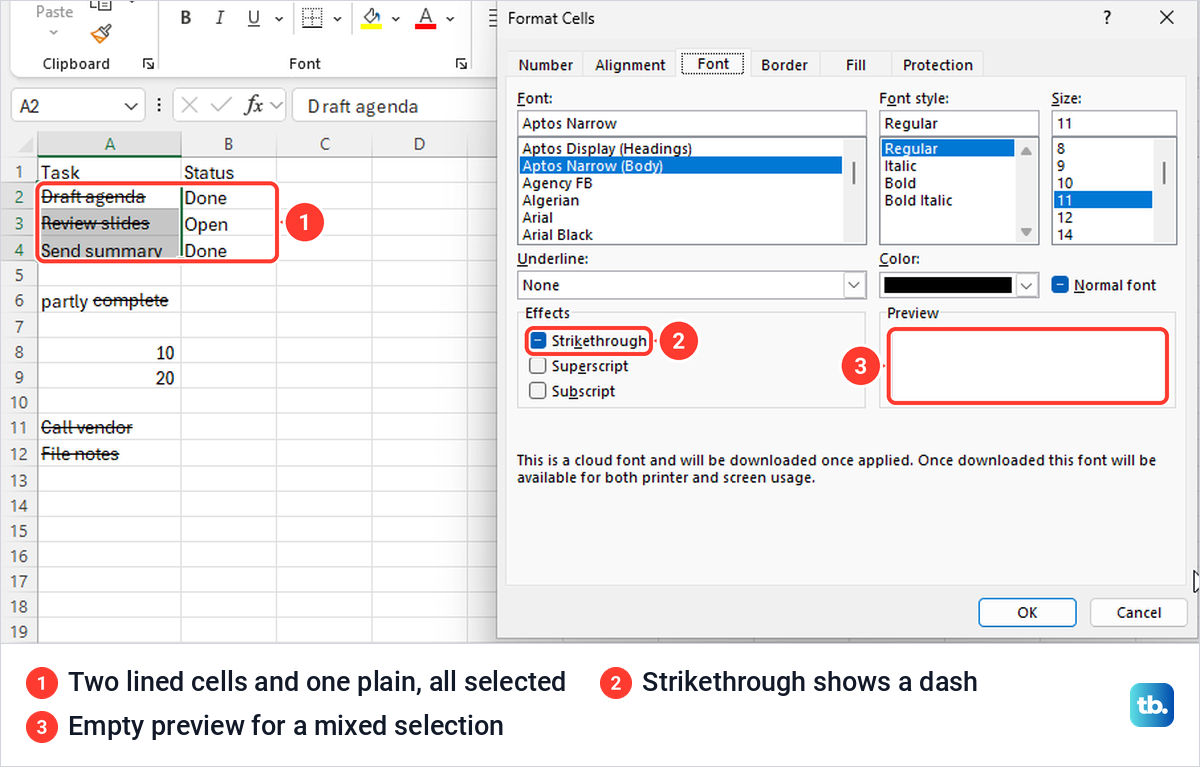
Task: Select cell containing Call vendor
Action: 110,427
